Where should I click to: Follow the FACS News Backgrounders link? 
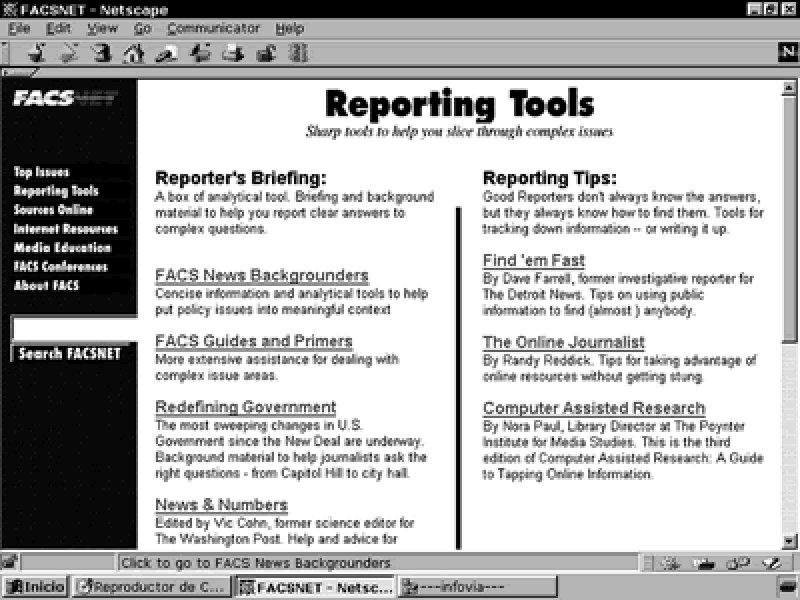[262, 276]
